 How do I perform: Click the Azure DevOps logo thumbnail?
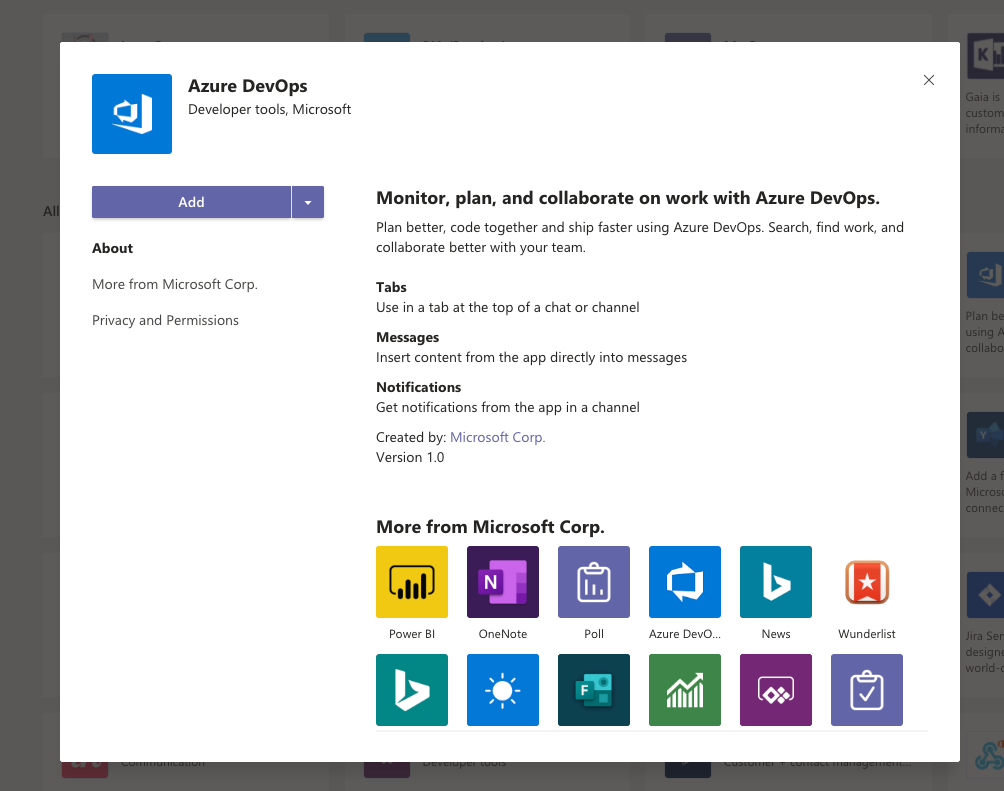point(131,114)
